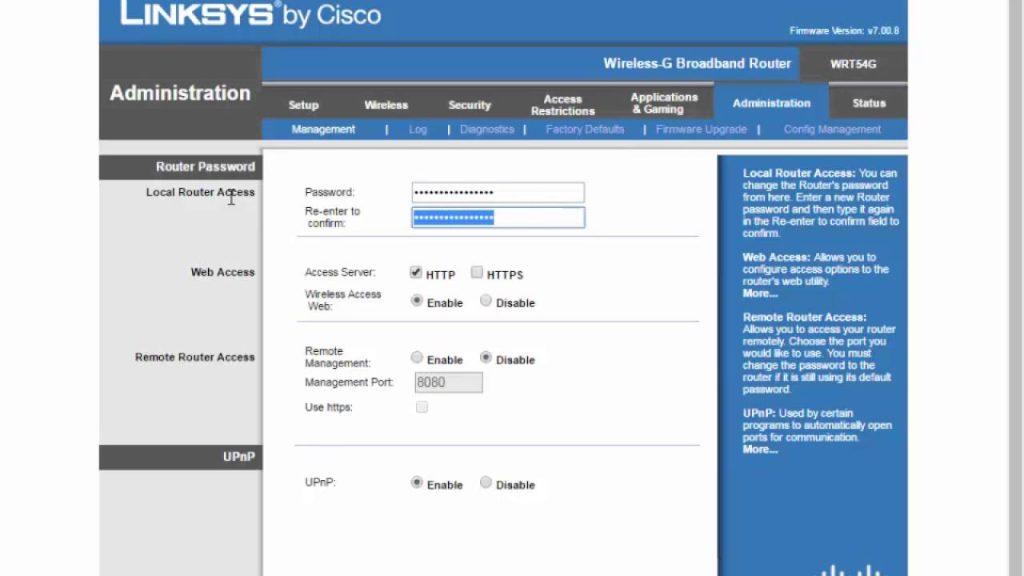
Task: Select the Administration tab
Action: click(771, 103)
